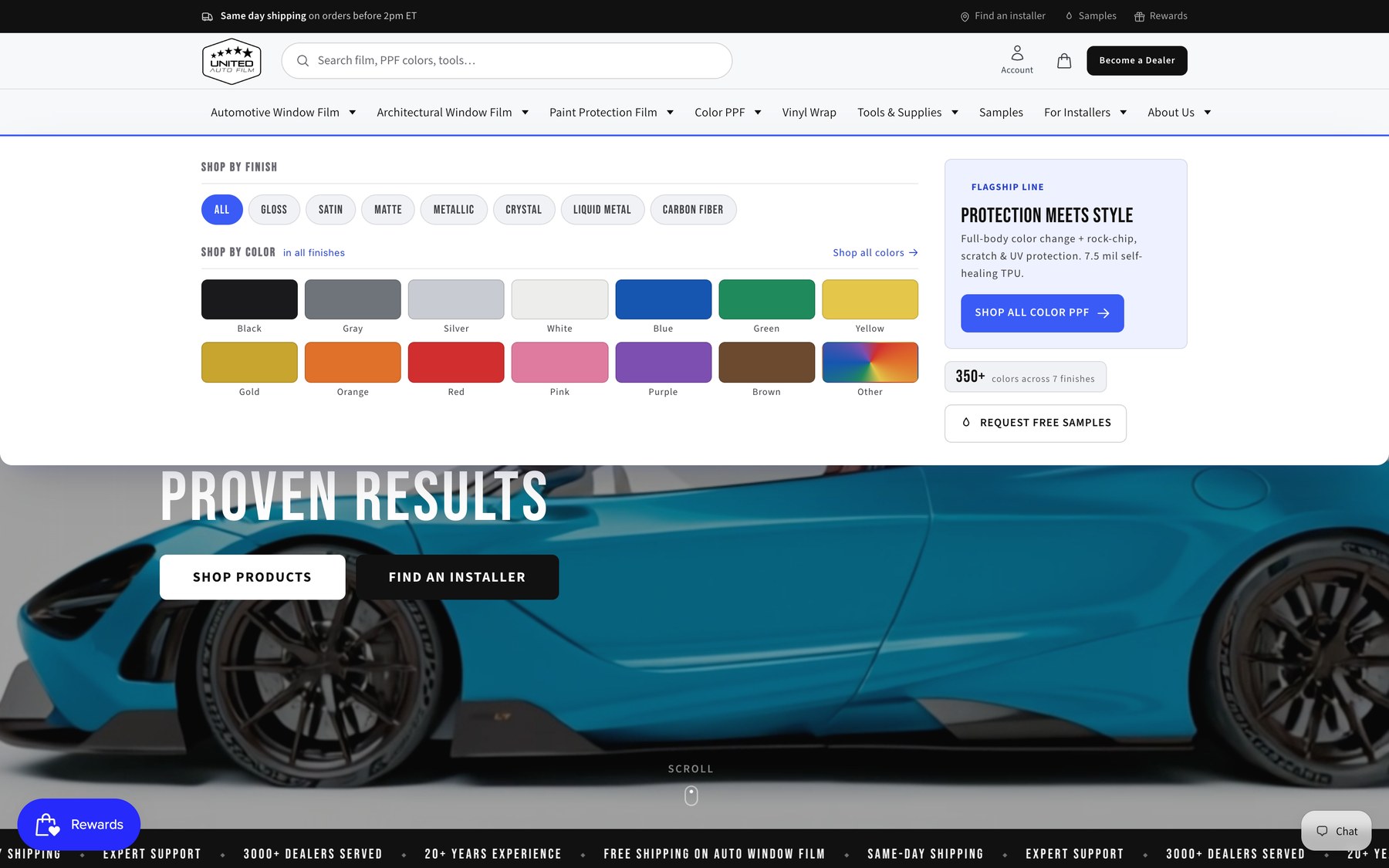Open the Samples nav item in main menu
Image resolution: width=1389 pixels, height=868 pixels.
pyautogui.click(x=1001, y=113)
